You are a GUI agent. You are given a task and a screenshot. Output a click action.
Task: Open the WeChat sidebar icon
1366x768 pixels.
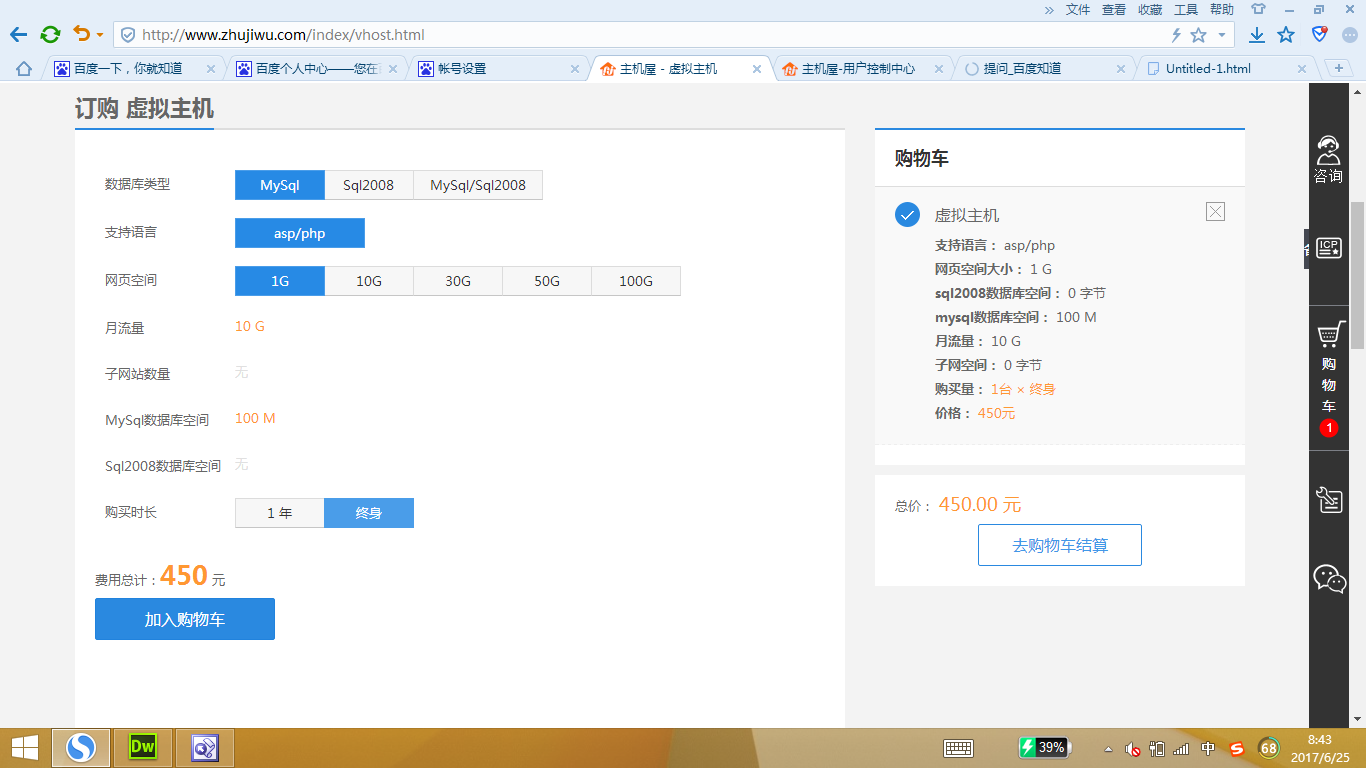click(1329, 578)
